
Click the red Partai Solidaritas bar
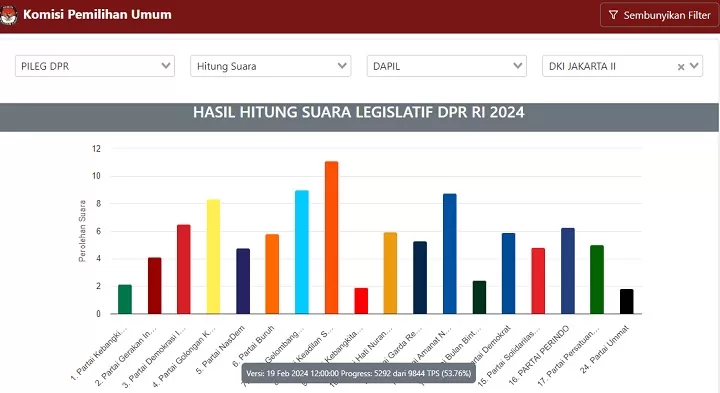point(538,281)
